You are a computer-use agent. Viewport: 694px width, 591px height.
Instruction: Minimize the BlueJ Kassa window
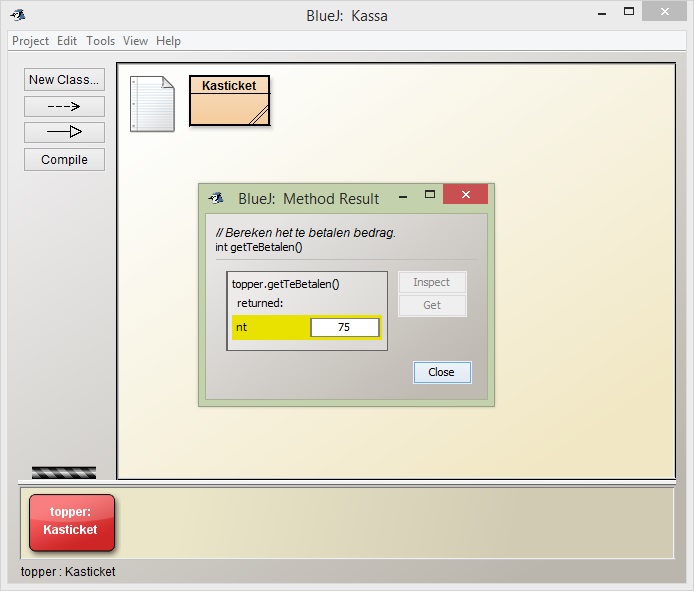click(x=602, y=13)
